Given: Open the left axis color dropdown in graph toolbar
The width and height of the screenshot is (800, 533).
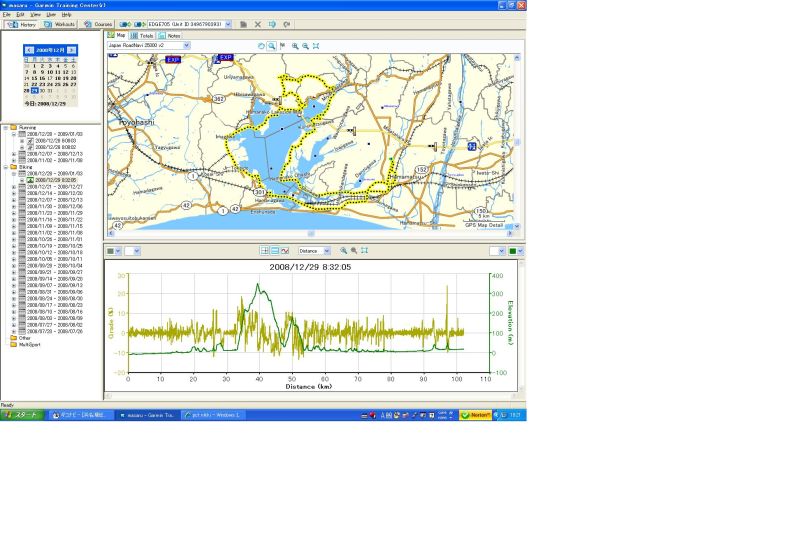Looking at the screenshot, I should click(118, 251).
